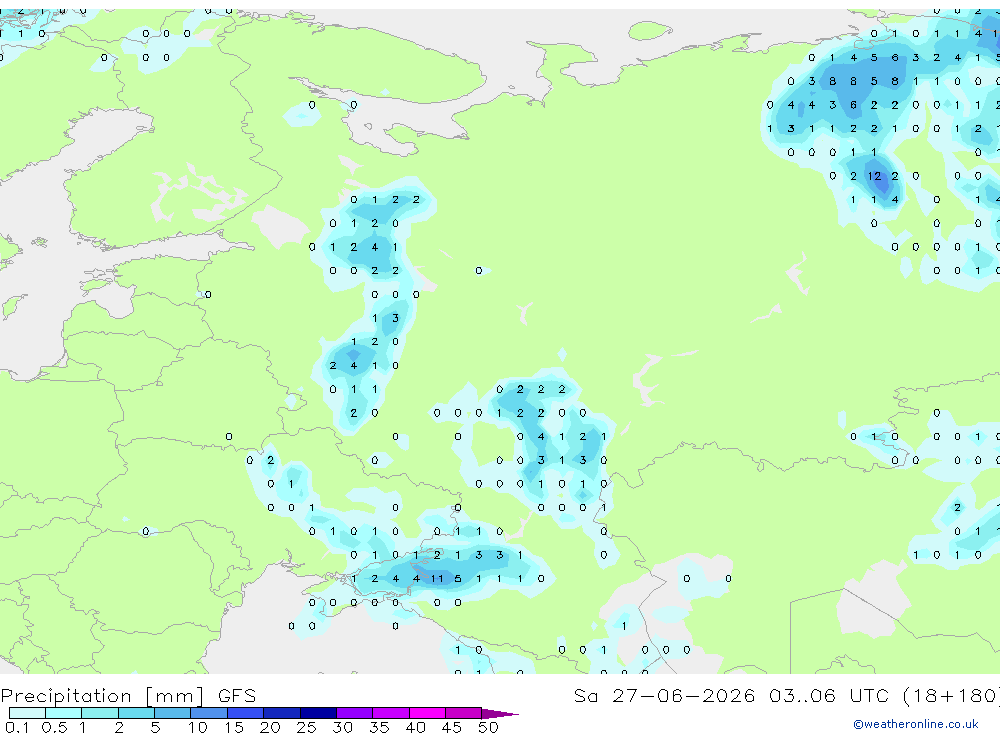
Task: Pick the 45–50 mm legend color swatch
Action: click(463, 713)
